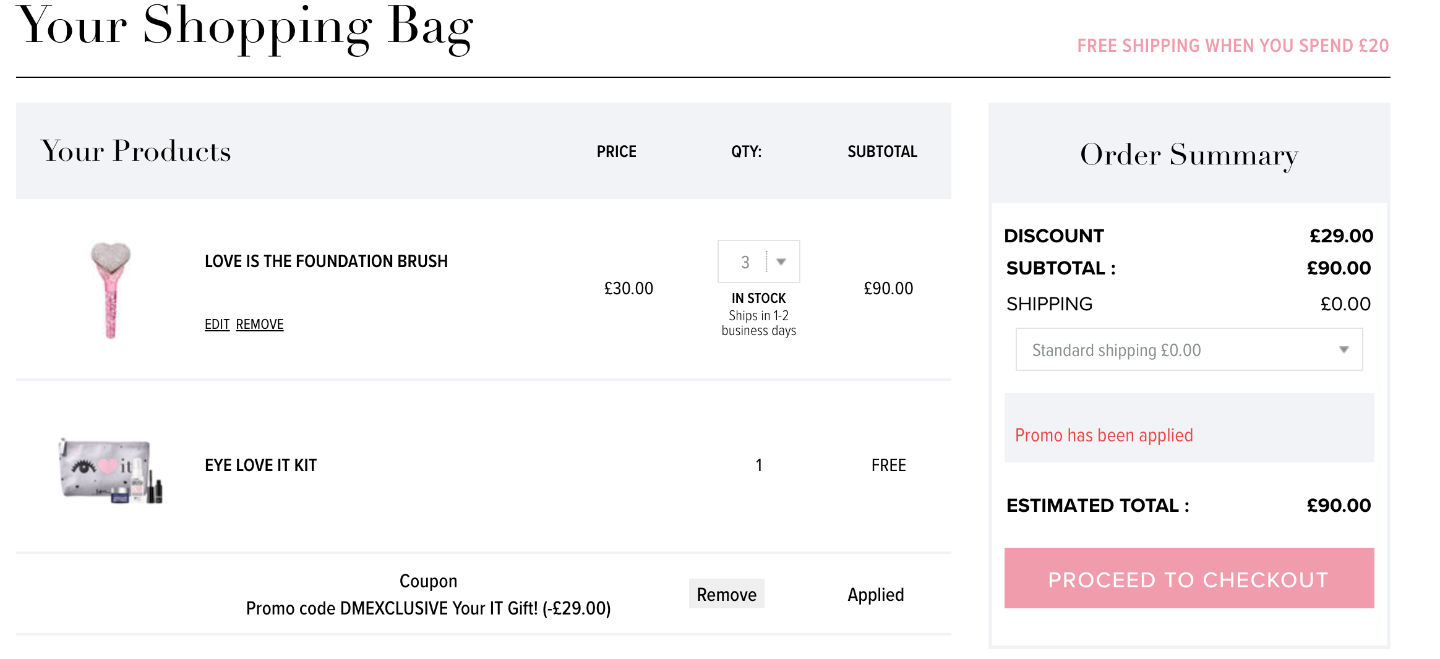Remove the DMEXCLUSIVE coupon

point(727,594)
